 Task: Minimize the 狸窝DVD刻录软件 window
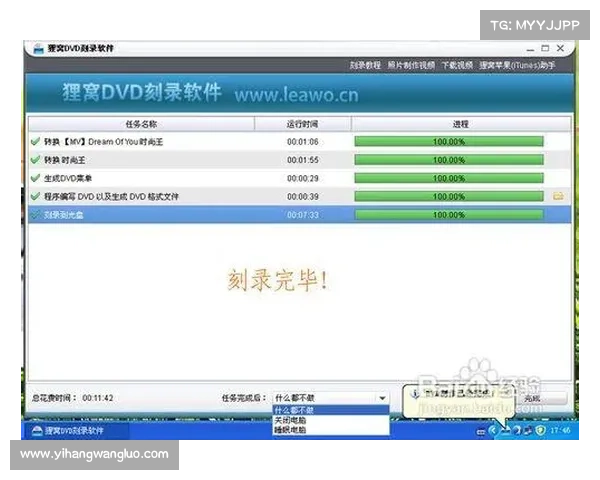pos(530,49)
